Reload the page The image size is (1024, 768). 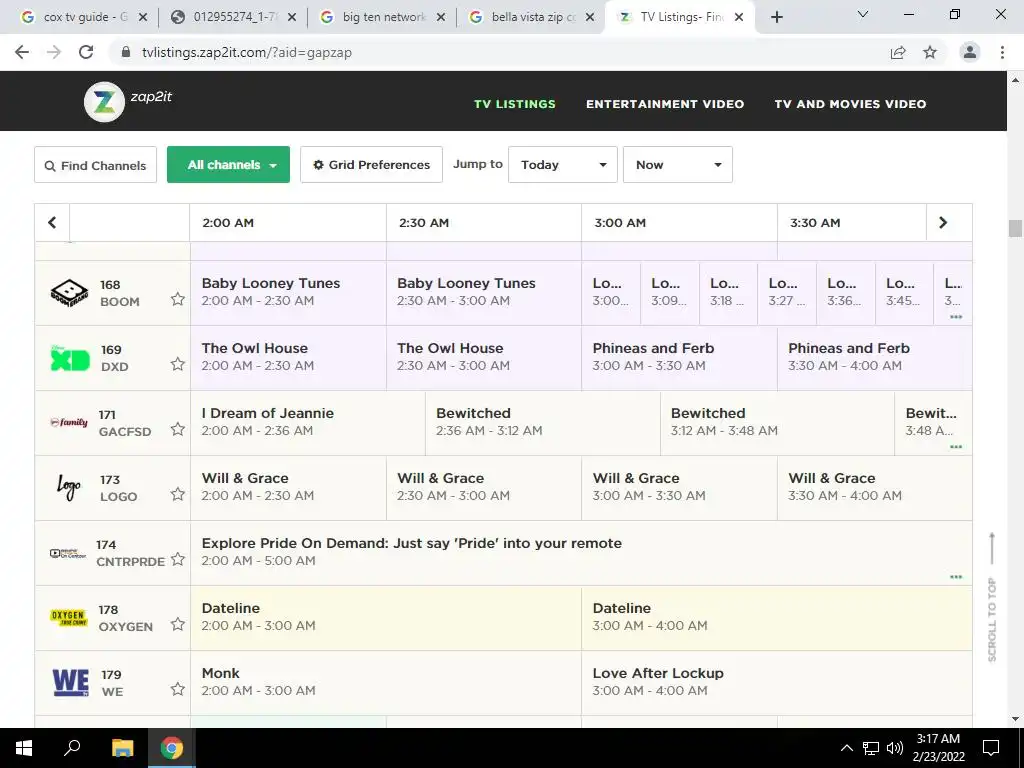point(86,52)
